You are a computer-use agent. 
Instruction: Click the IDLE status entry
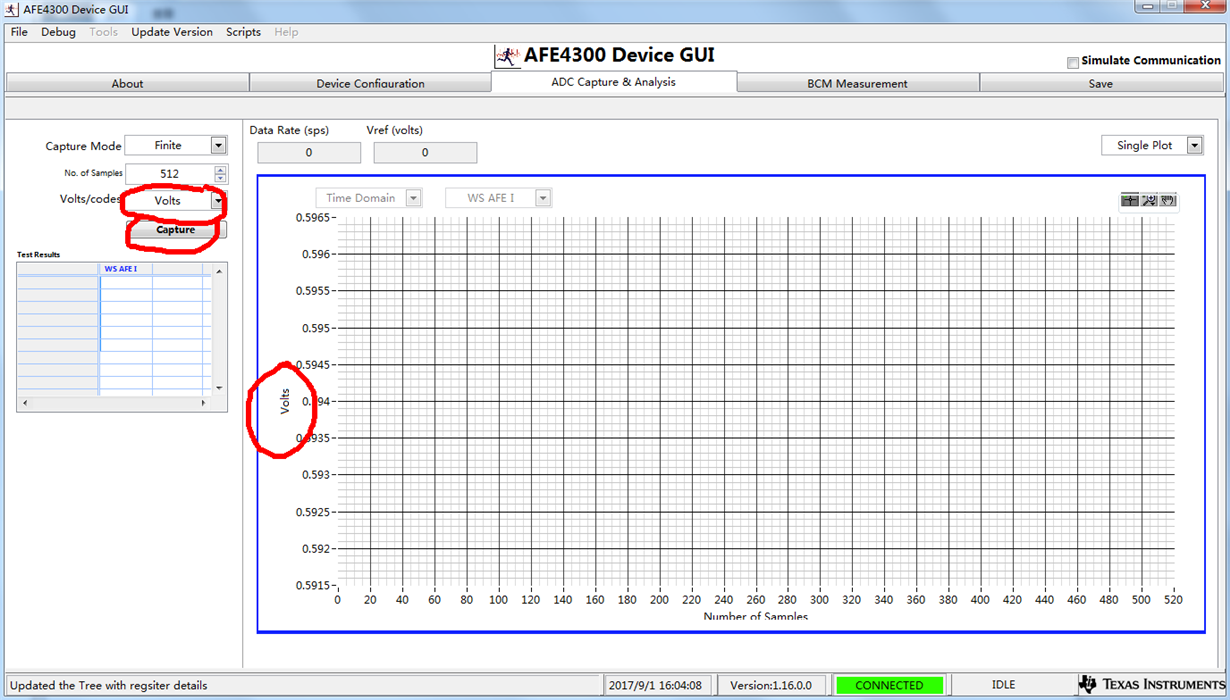[1003, 685]
